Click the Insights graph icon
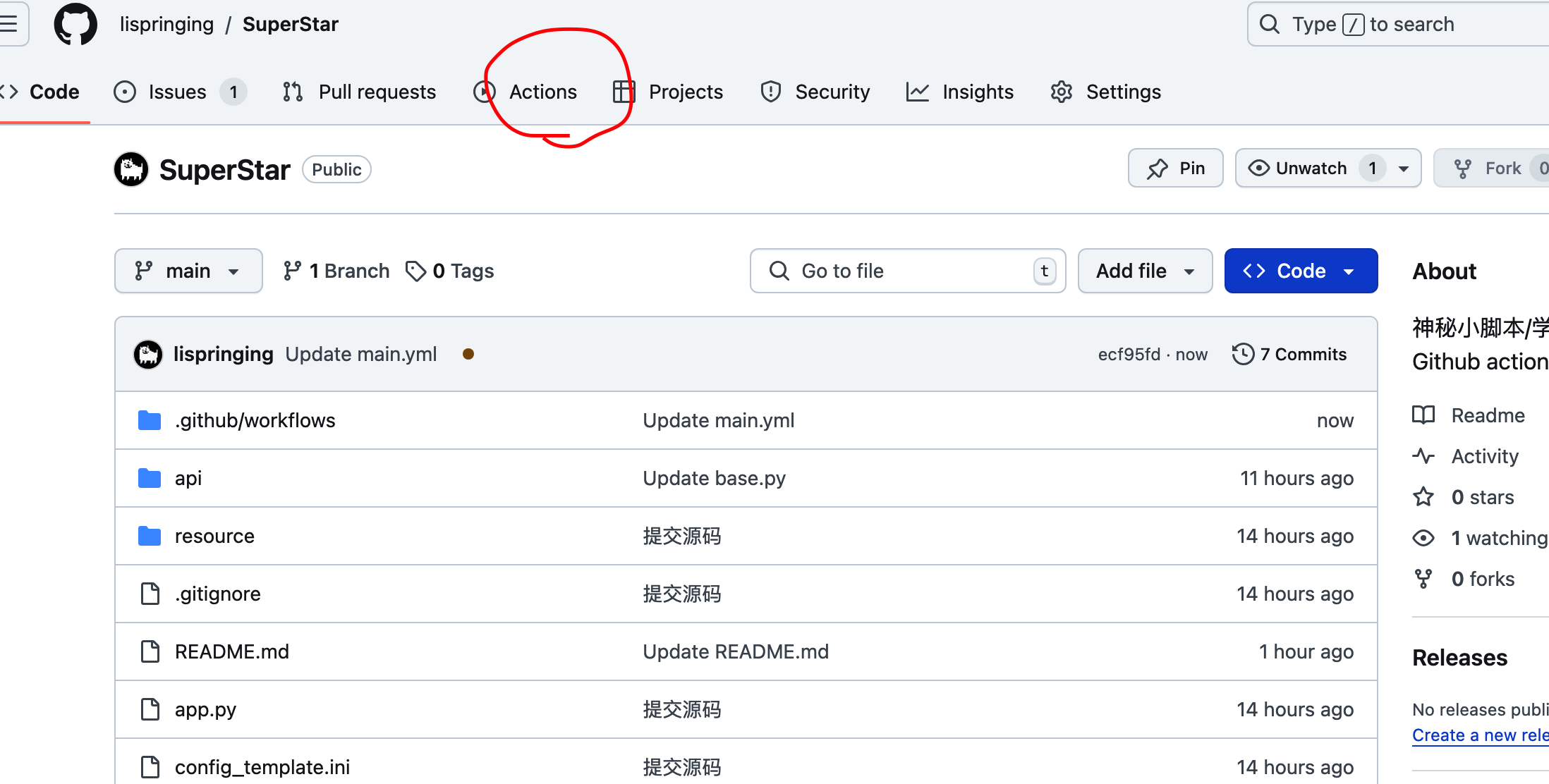Viewport: 1549px width, 784px height. pyautogui.click(x=918, y=92)
